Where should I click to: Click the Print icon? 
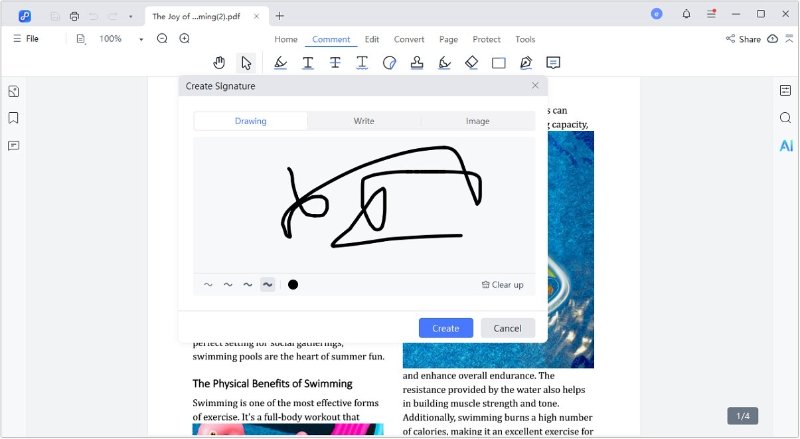74,16
